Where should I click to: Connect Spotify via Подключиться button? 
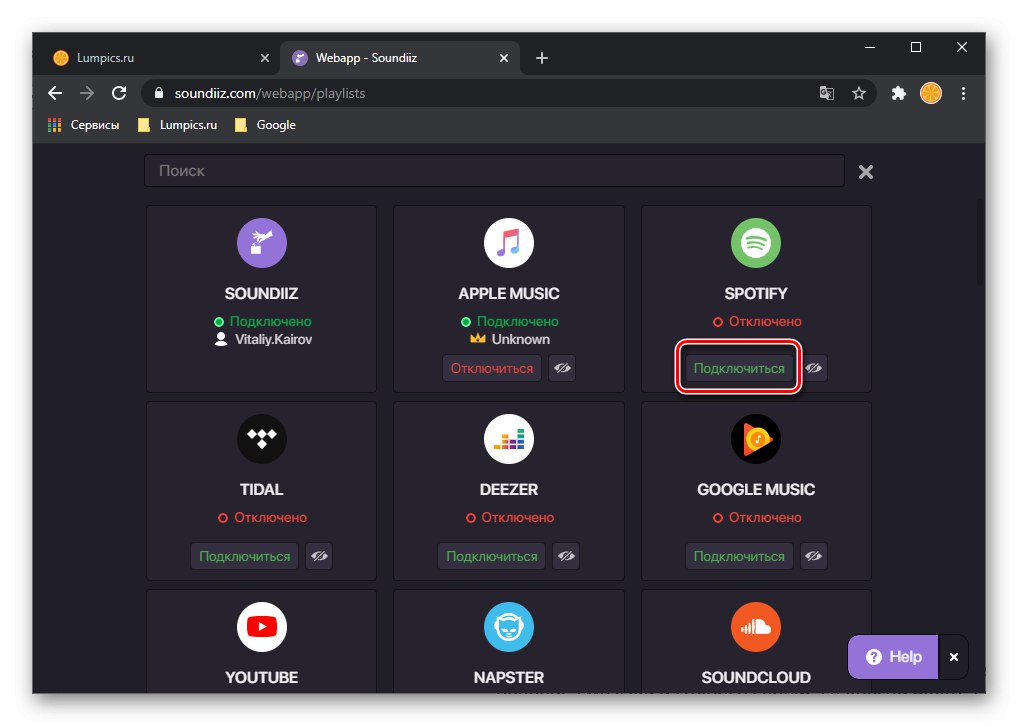(739, 368)
